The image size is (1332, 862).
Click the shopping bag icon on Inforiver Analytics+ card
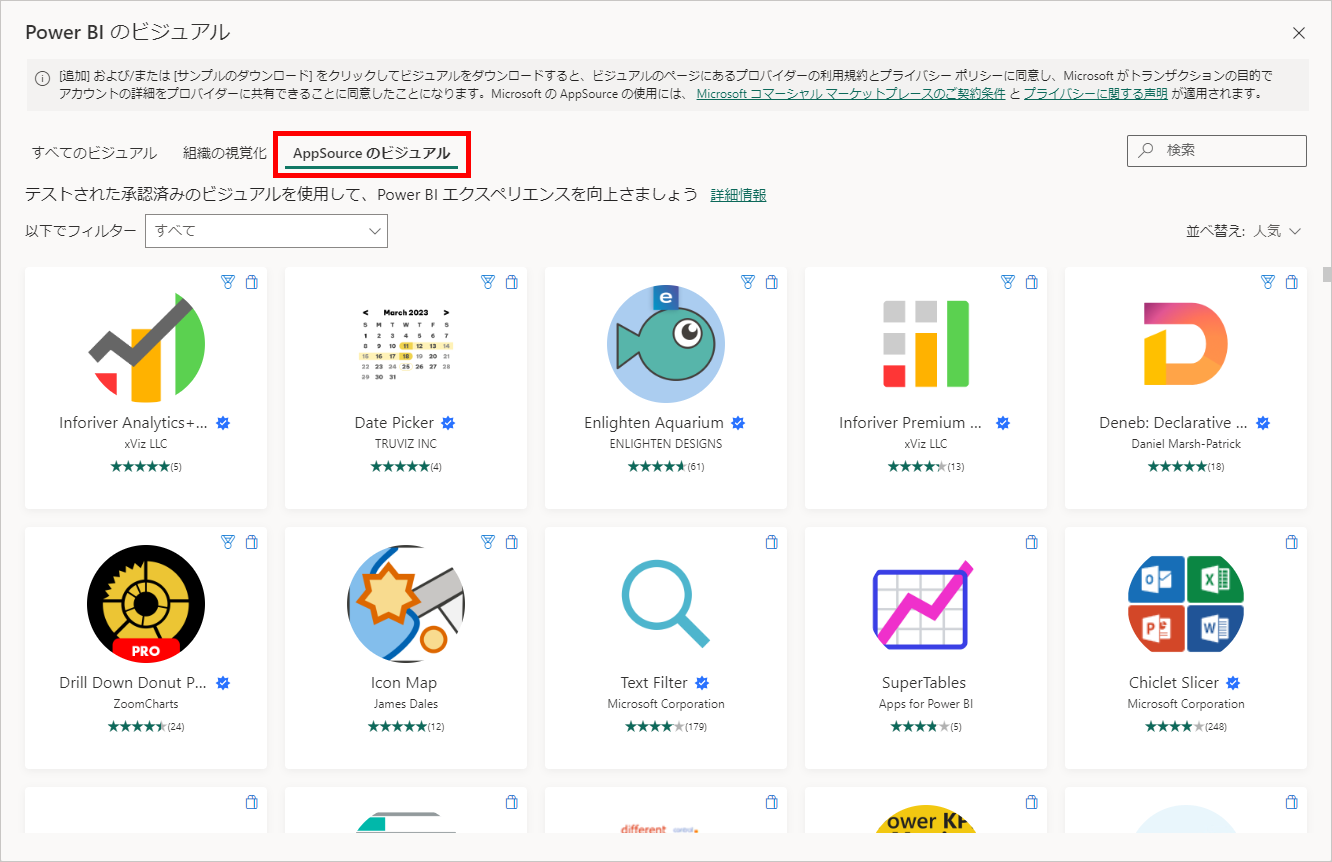(x=252, y=282)
